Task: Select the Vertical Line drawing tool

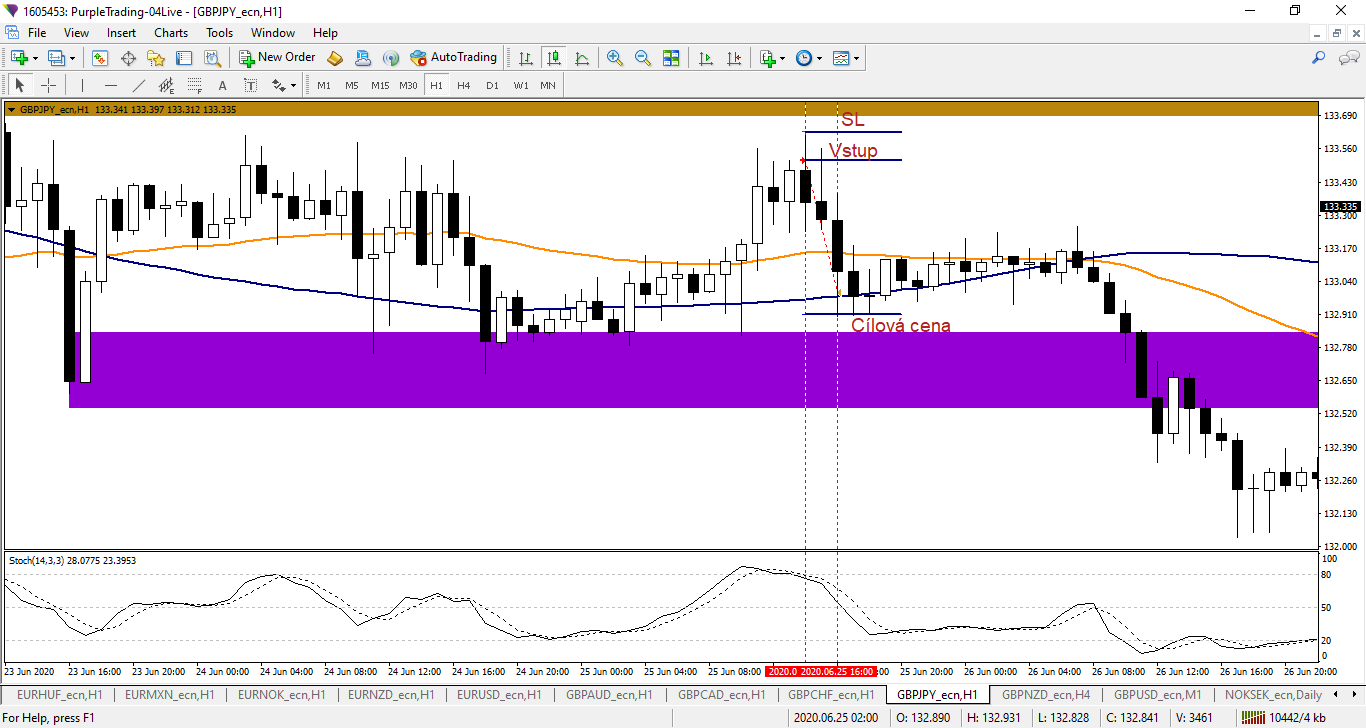Action: point(82,85)
